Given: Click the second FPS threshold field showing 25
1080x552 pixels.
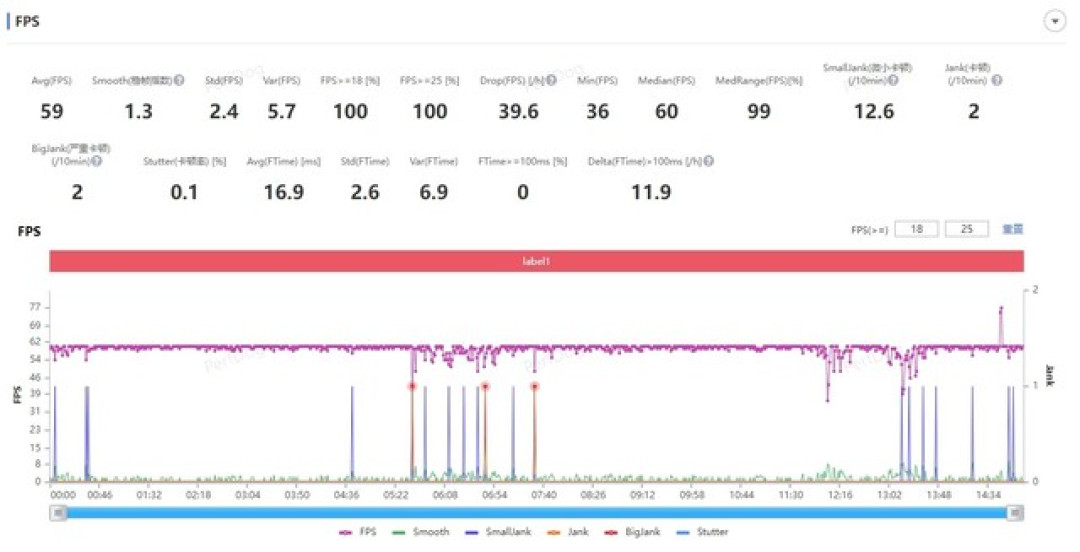Looking at the screenshot, I should pyautogui.click(x=966, y=229).
